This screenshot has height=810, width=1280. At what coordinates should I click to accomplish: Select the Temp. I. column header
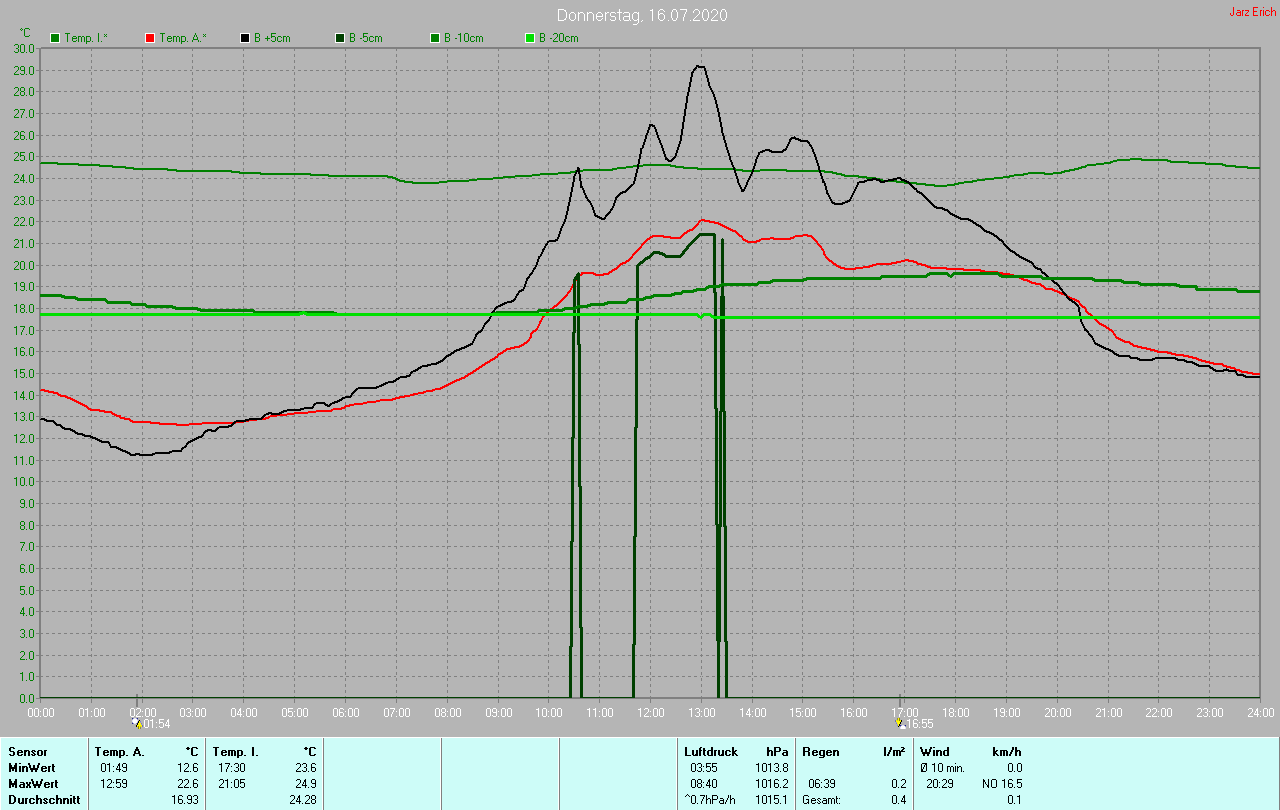pos(235,752)
